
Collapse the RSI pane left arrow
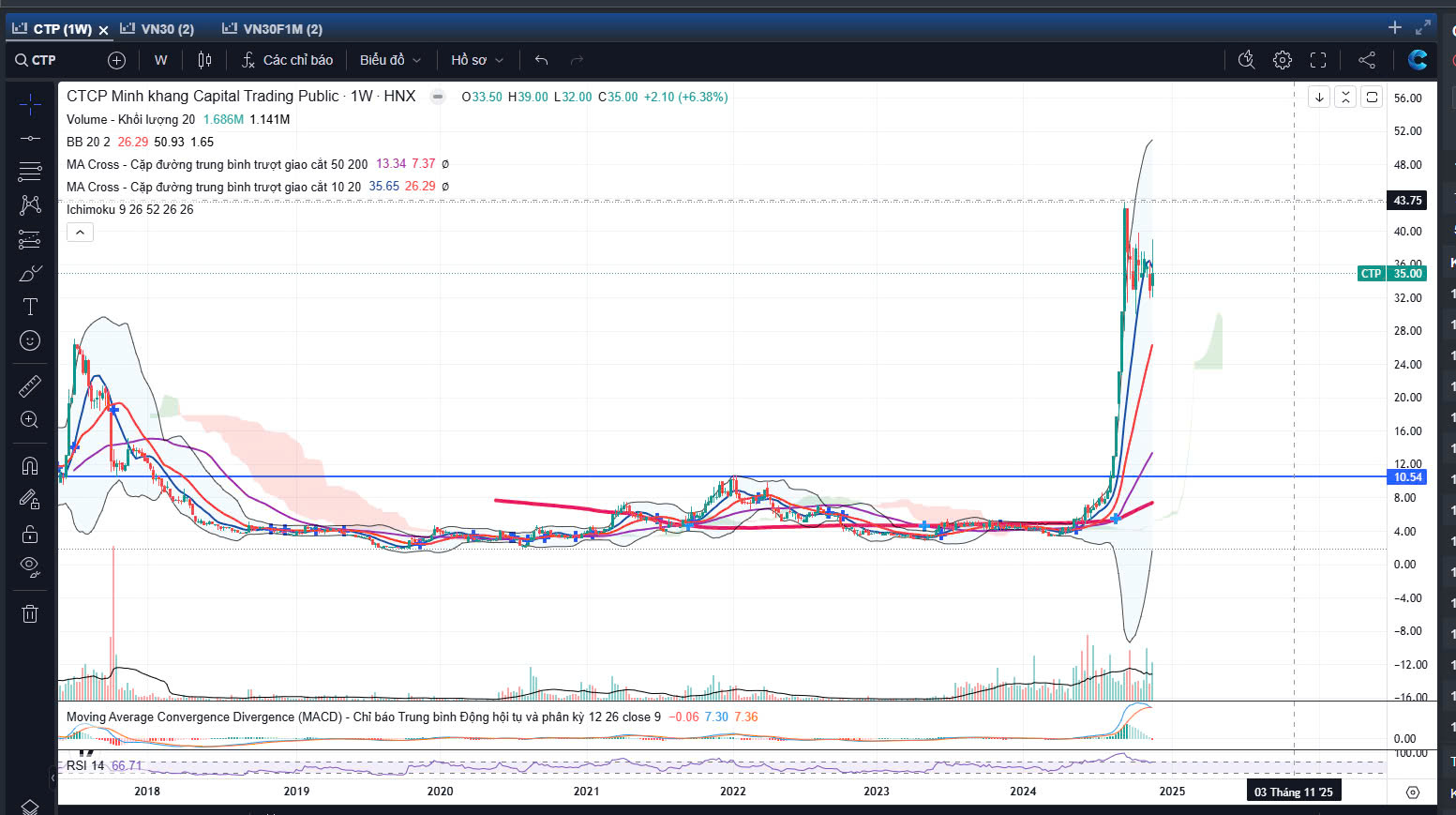(53, 777)
